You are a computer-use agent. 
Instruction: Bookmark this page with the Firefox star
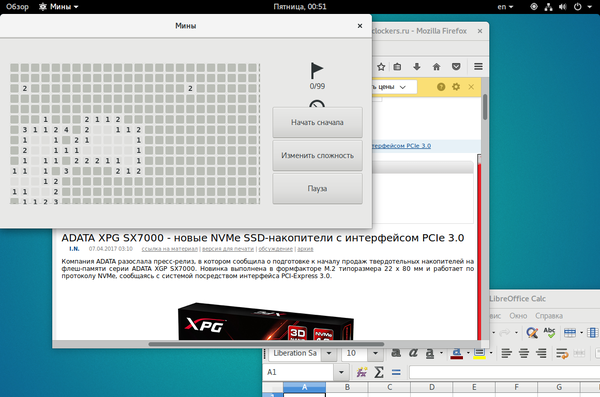(x=381, y=67)
